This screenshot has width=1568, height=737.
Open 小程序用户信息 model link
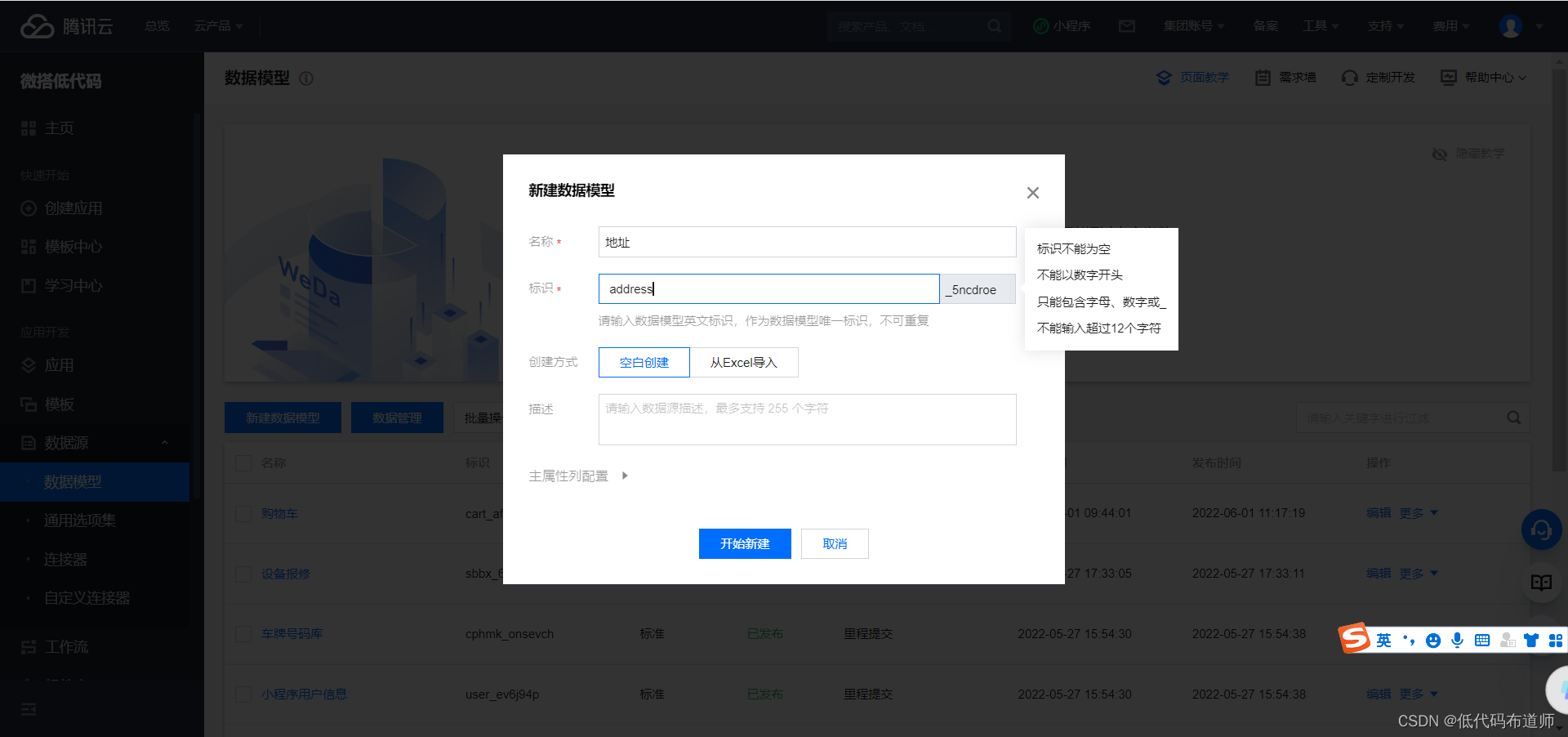pyautogui.click(x=304, y=695)
